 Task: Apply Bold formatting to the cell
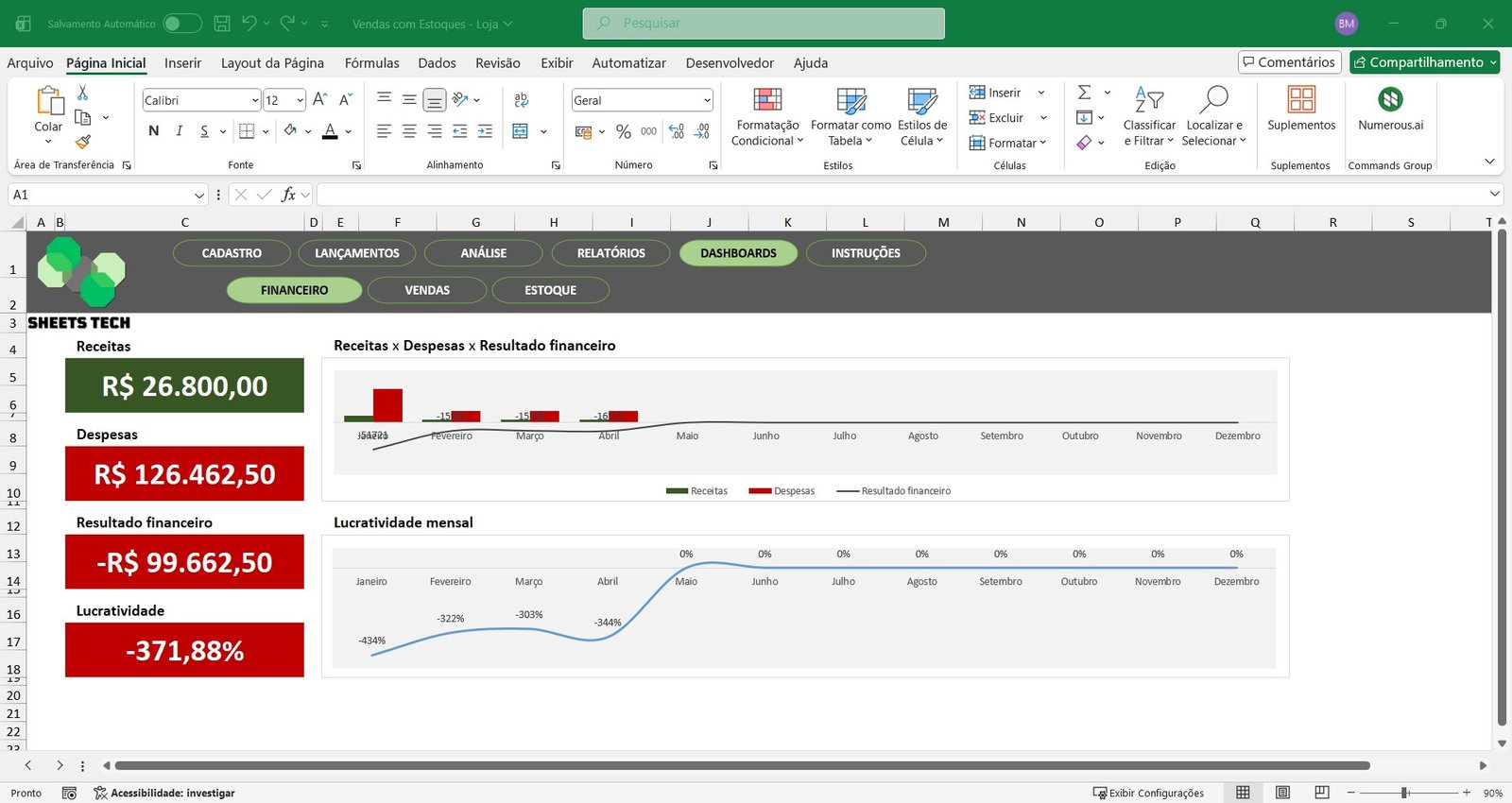coord(154,131)
